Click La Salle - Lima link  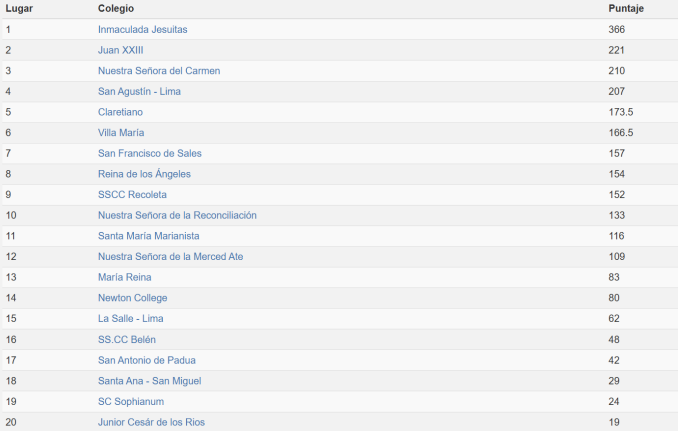(x=131, y=319)
